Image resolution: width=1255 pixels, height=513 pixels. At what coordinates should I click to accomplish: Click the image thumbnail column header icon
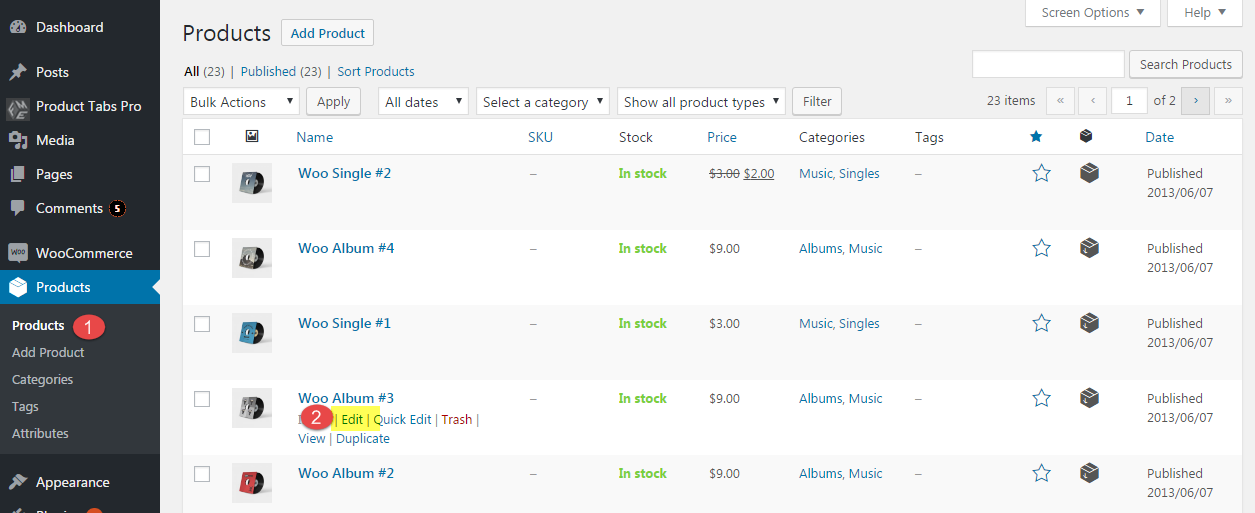click(x=252, y=137)
